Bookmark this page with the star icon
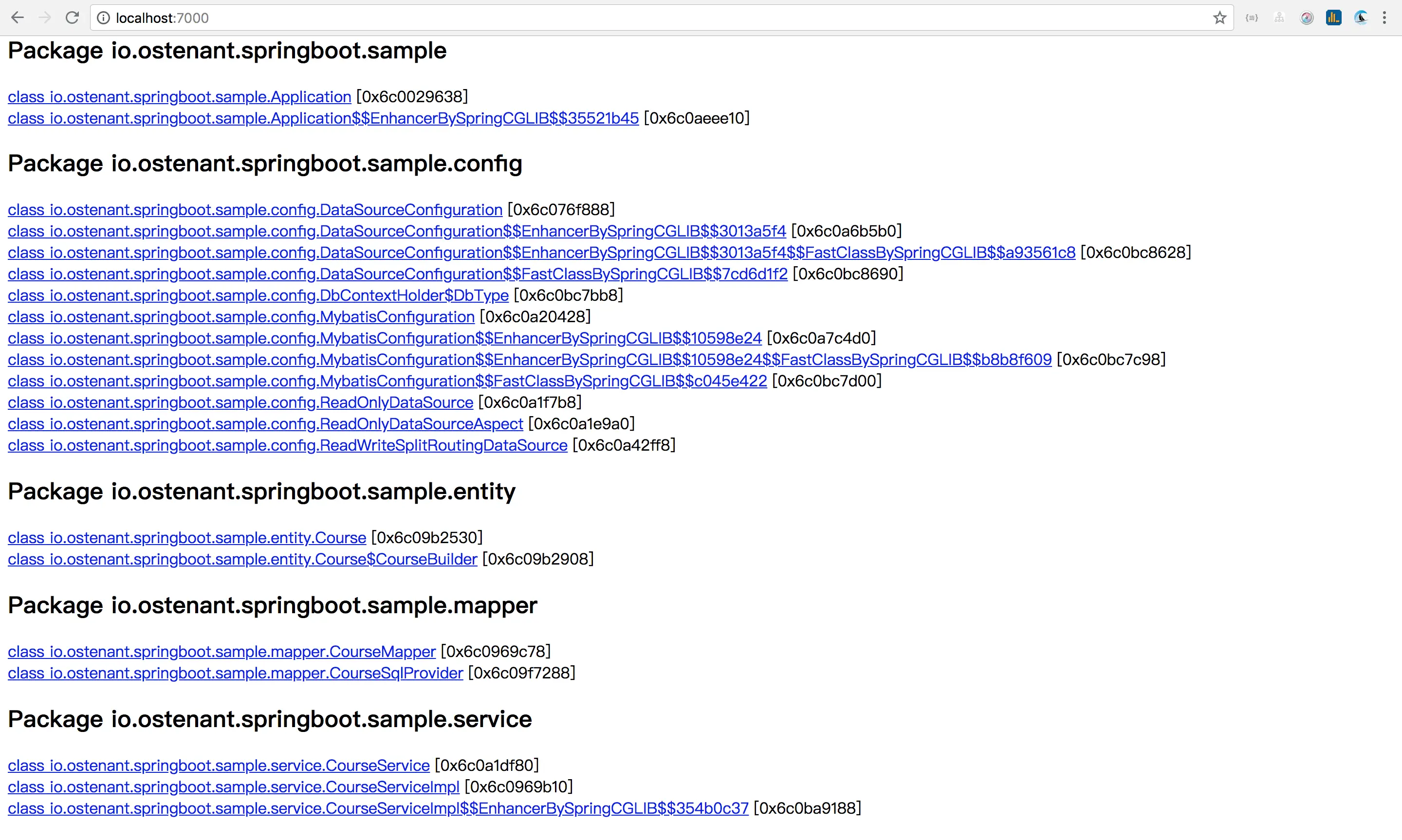 (1219, 18)
